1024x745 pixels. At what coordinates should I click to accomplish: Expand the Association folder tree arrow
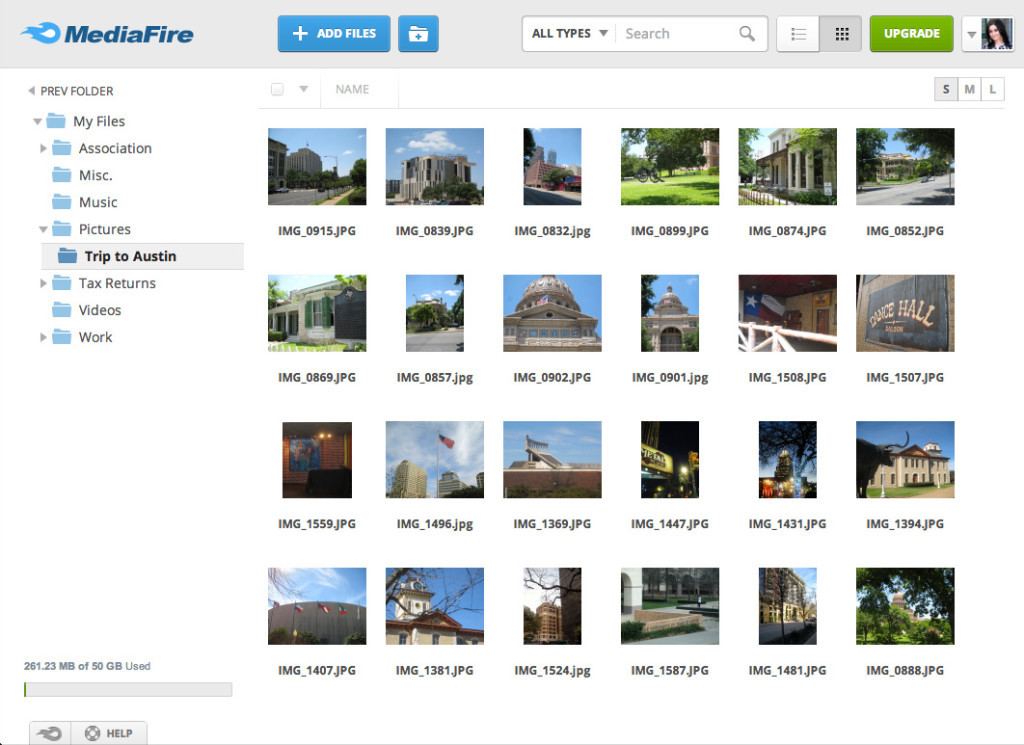[43, 148]
